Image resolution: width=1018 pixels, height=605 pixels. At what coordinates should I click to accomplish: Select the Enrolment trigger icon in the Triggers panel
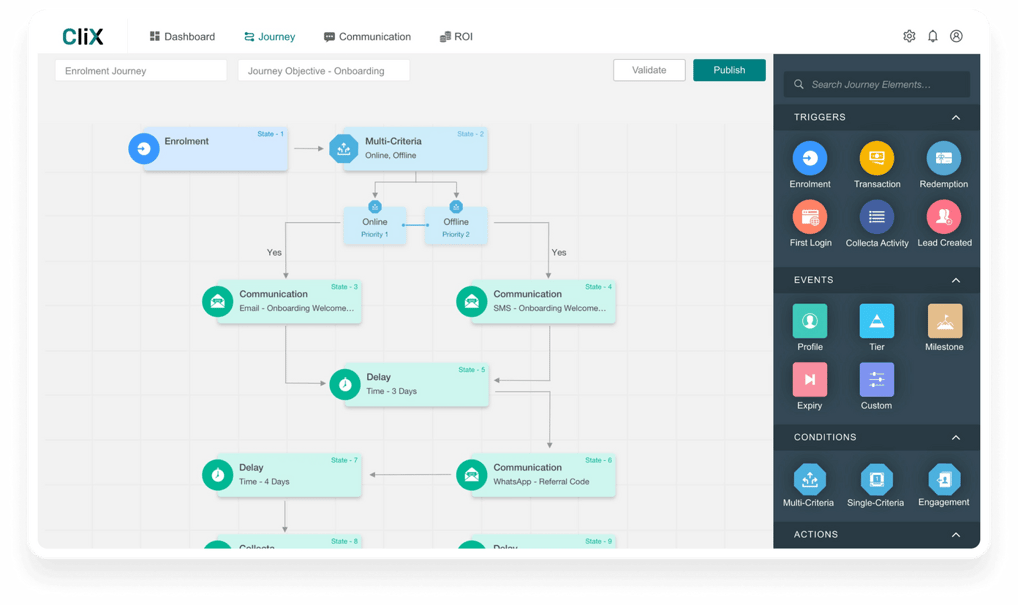tap(810, 158)
